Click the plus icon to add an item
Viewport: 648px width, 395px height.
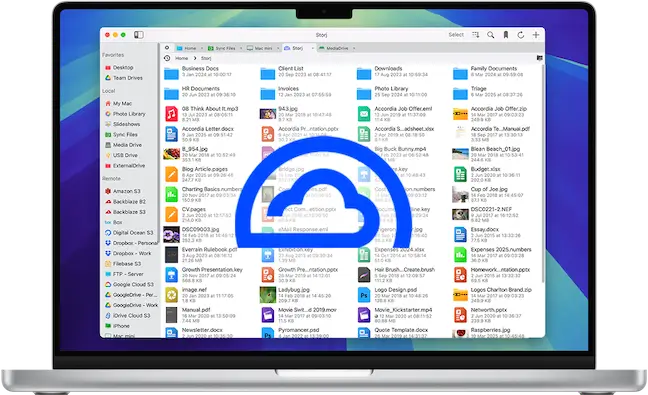[x=536, y=35]
